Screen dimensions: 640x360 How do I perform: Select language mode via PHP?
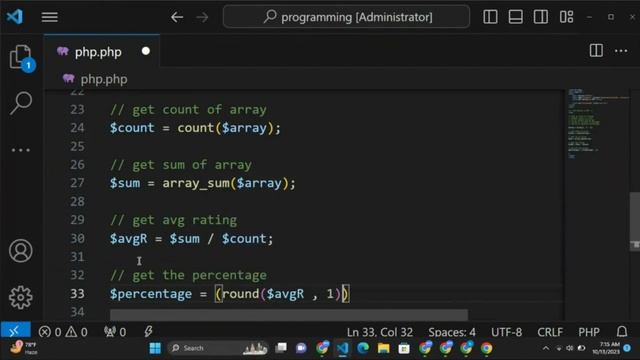(589, 332)
